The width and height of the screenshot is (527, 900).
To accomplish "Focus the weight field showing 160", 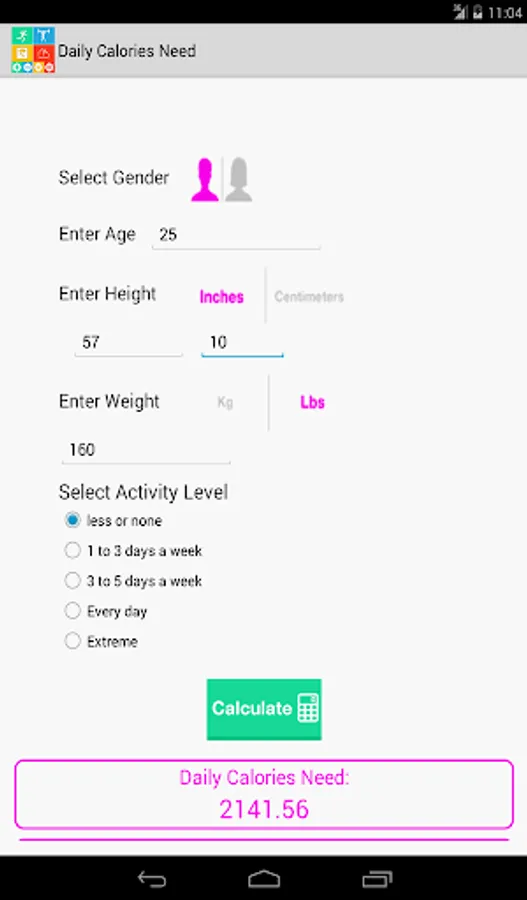I will (x=146, y=450).
